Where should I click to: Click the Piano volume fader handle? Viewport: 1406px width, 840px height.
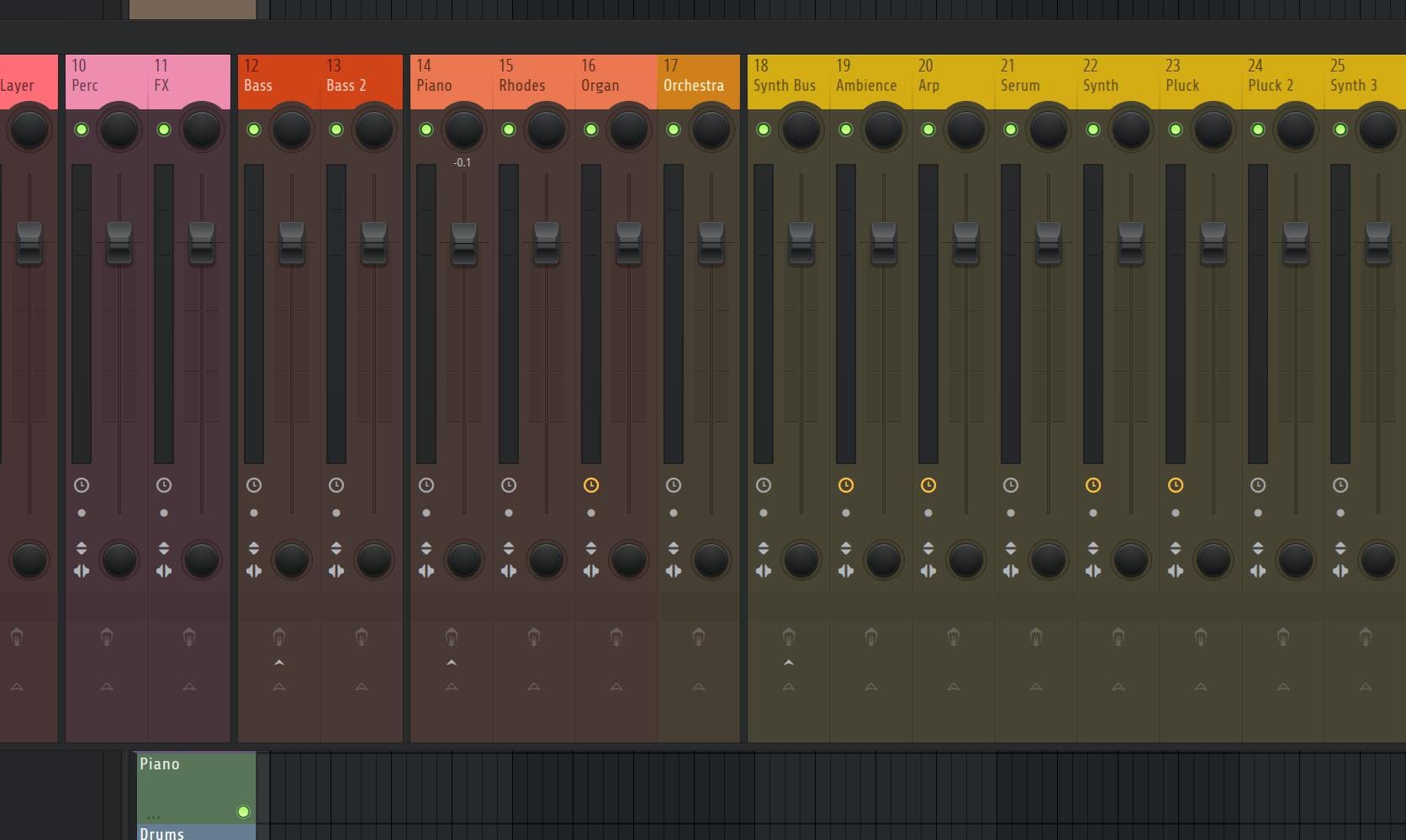[x=464, y=244]
